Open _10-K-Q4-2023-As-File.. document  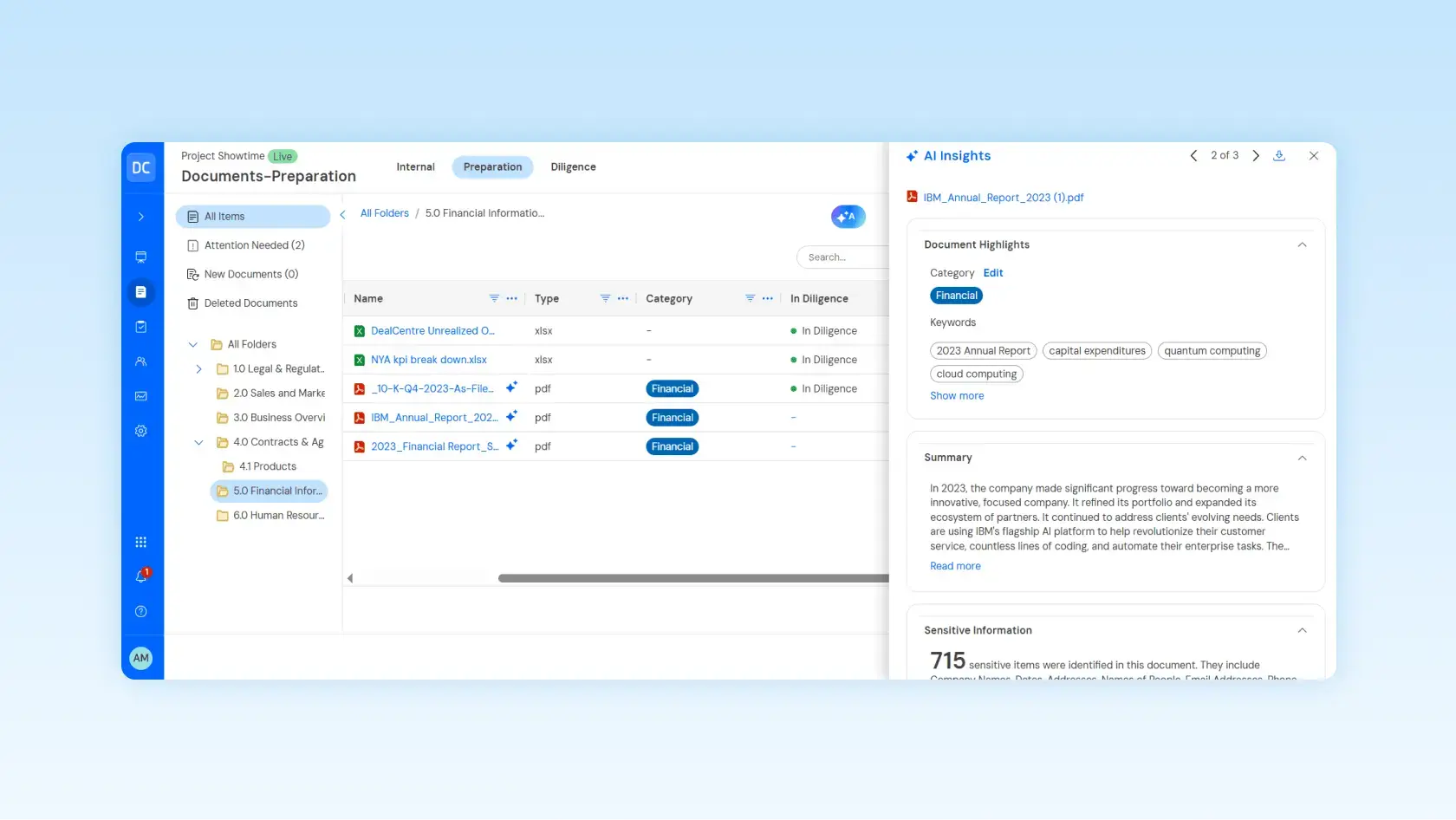click(x=432, y=389)
